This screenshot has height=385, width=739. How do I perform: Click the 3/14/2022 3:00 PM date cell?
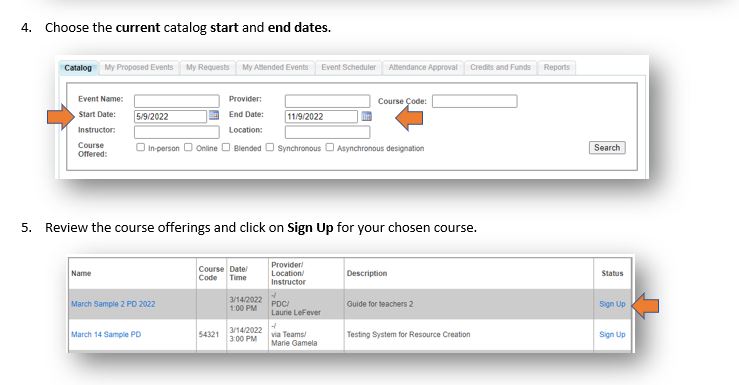tap(246, 334)
